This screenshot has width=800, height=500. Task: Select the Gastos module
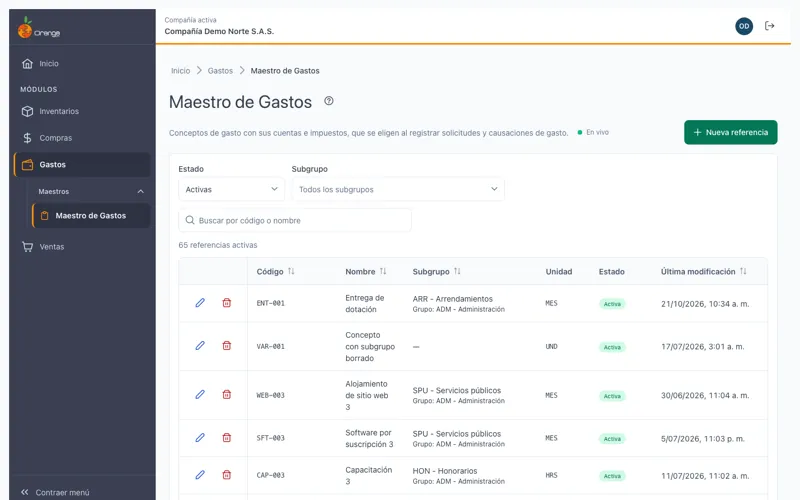point(82,165)
